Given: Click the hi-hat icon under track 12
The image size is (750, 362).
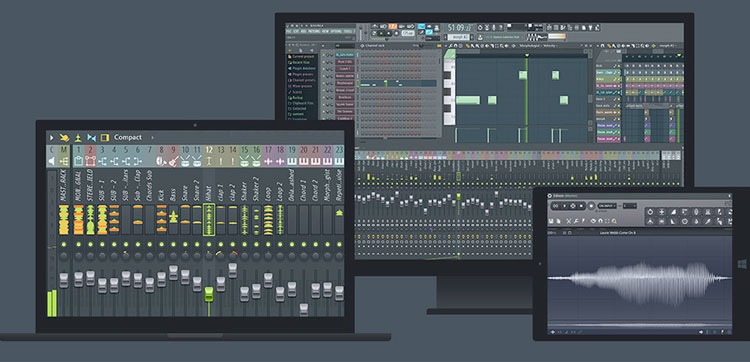Looking at the screenshot, I should coord(209,161).
